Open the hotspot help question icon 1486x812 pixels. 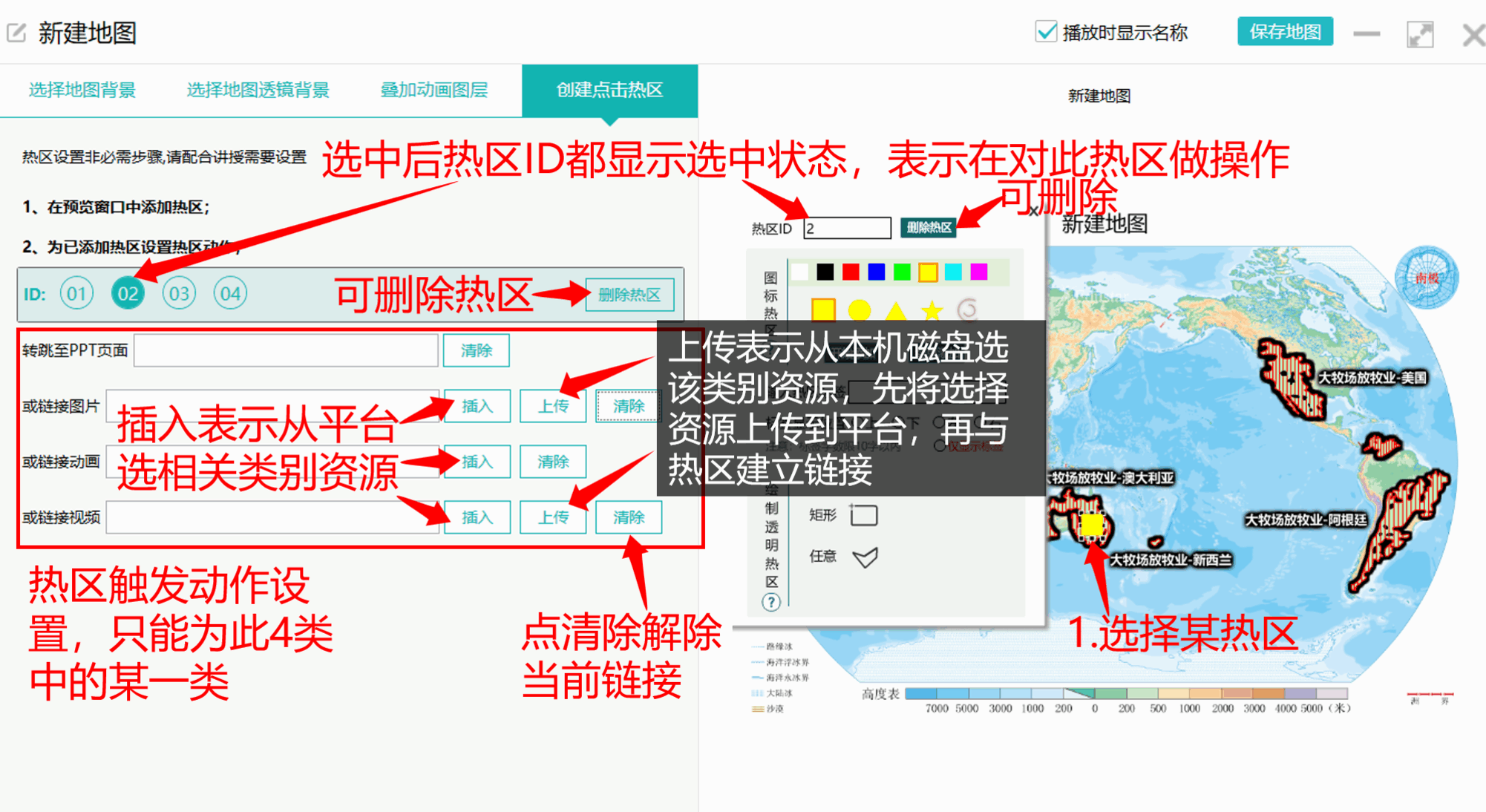[771, 602]
